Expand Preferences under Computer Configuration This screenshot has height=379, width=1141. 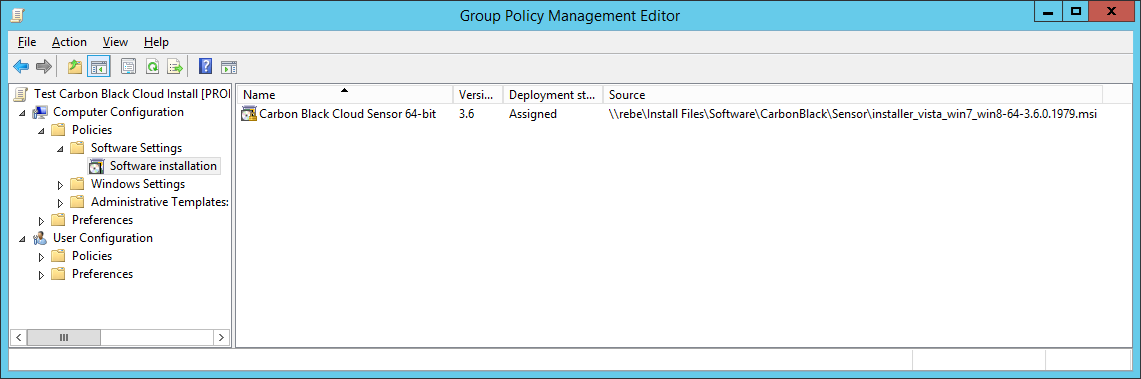point(41,220)
